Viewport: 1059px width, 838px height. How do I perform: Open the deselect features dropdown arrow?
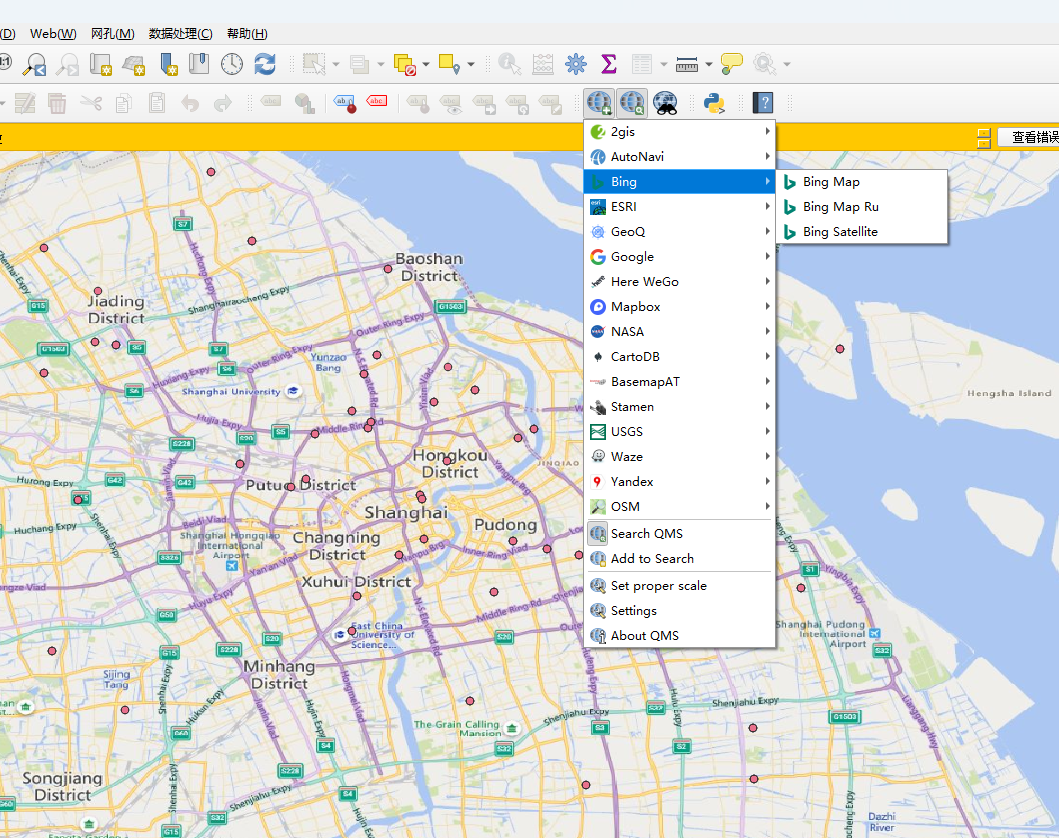point(426,65)
